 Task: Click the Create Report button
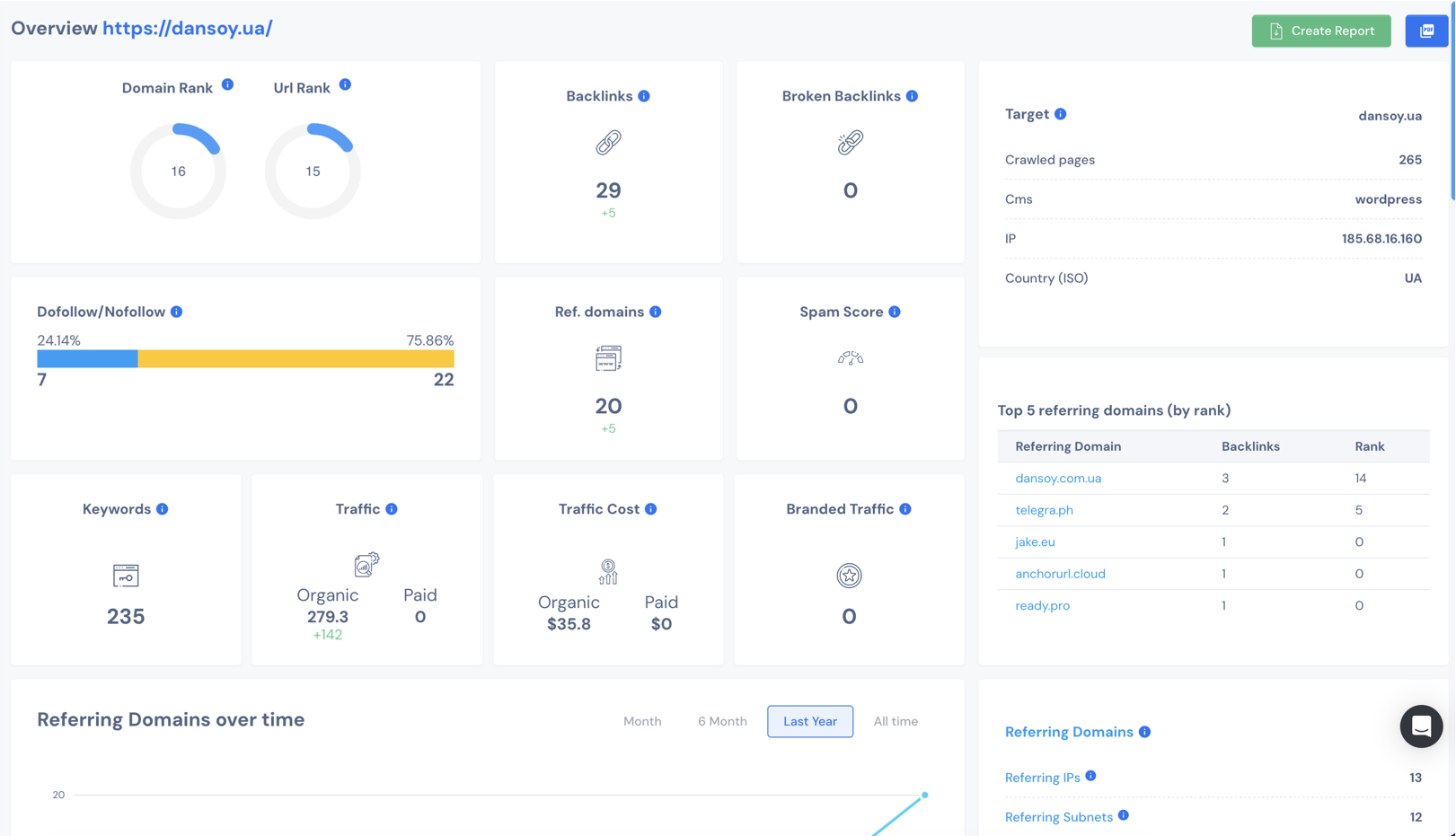pos(1320,31)
